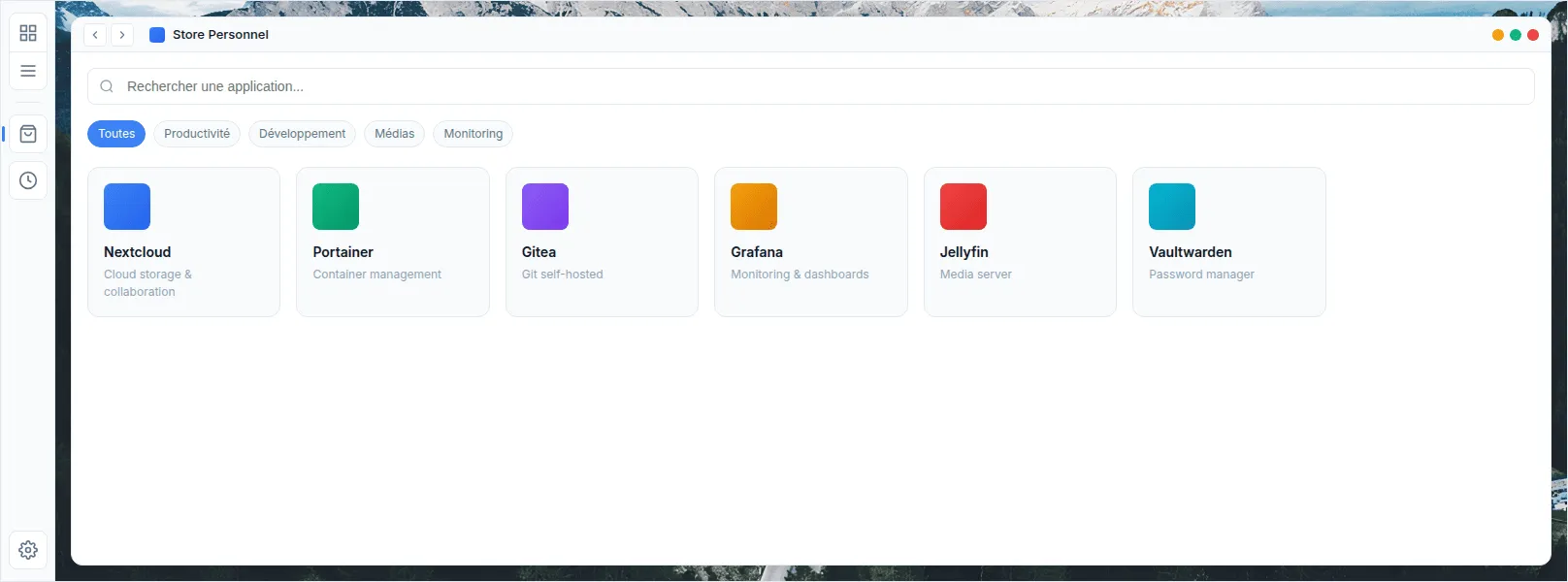
Task: Show the Médias category apps
Action: click(394, 134)
